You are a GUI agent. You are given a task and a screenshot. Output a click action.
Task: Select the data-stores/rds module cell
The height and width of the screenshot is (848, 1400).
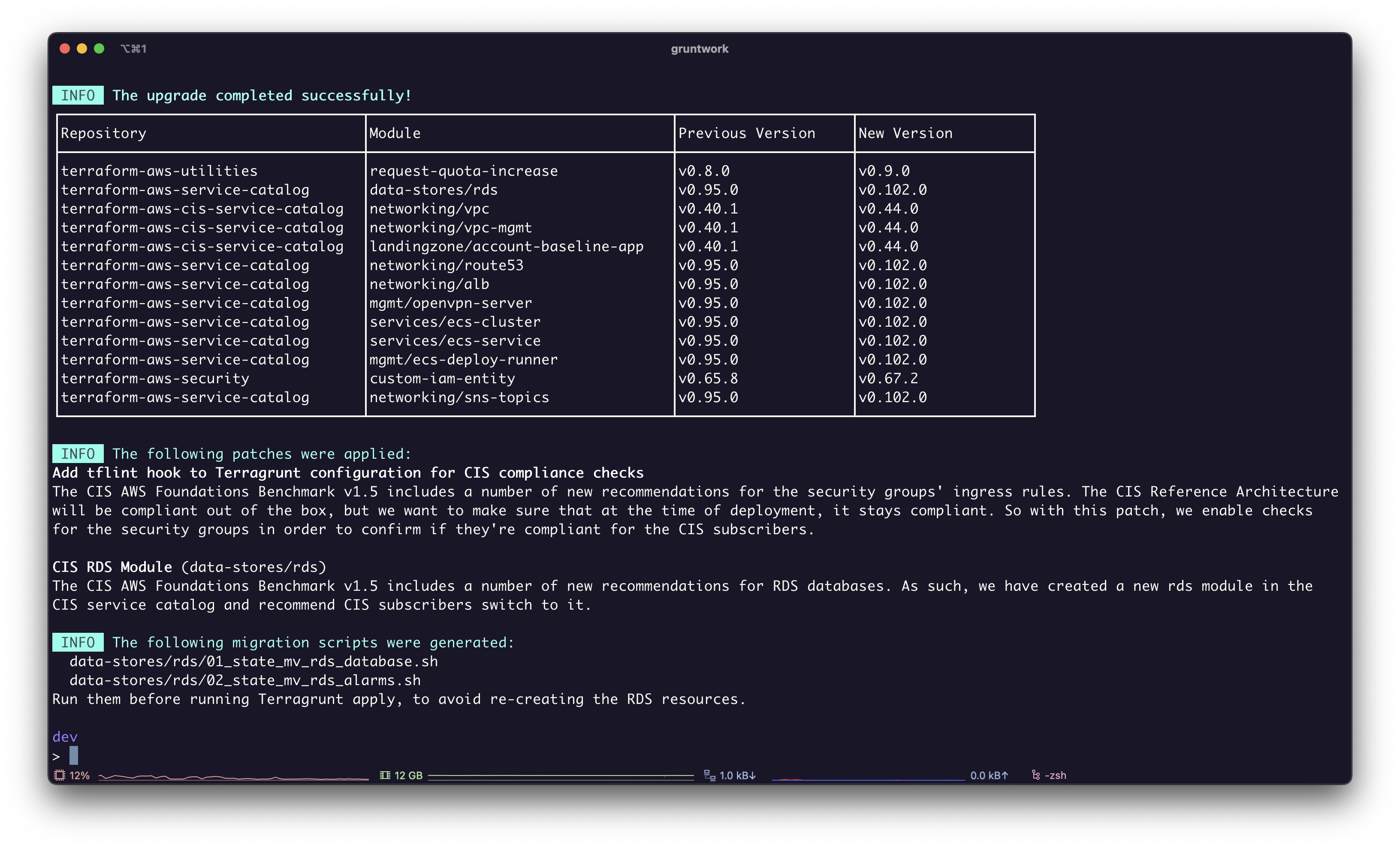(434, 189)
